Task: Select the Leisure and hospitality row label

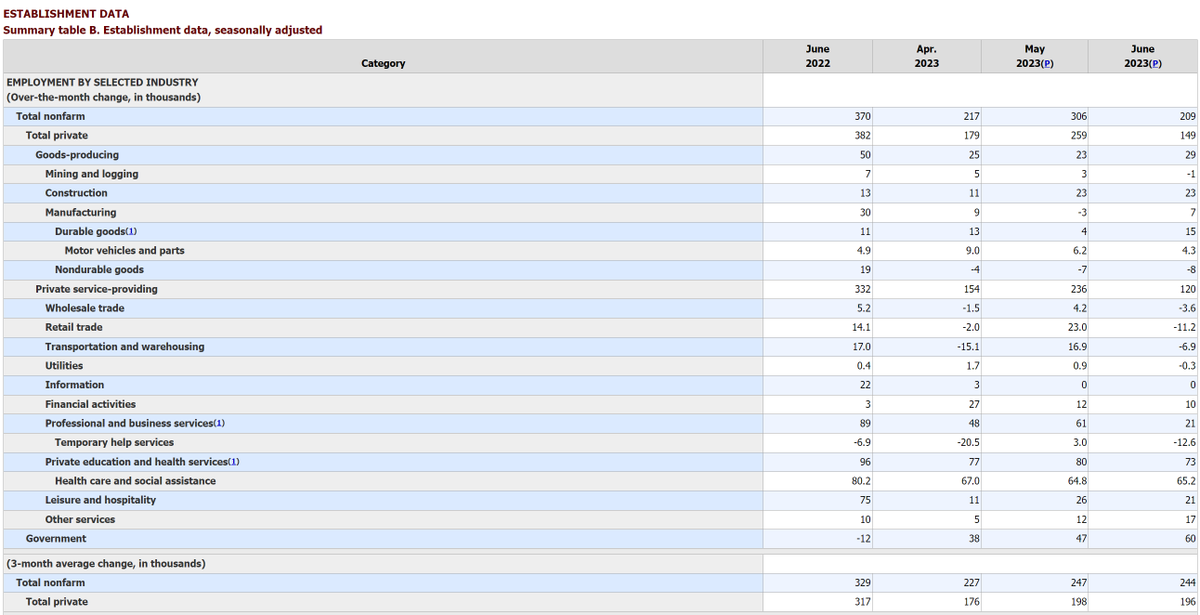Action: click(100, 500)
